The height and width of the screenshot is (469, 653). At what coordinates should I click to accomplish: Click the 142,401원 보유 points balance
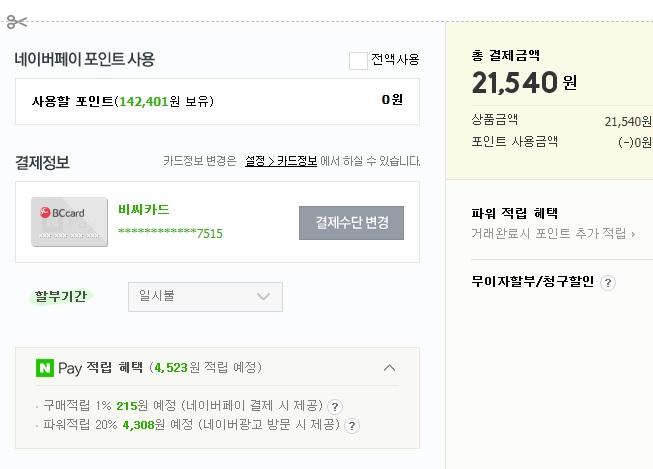coord(165,101)
